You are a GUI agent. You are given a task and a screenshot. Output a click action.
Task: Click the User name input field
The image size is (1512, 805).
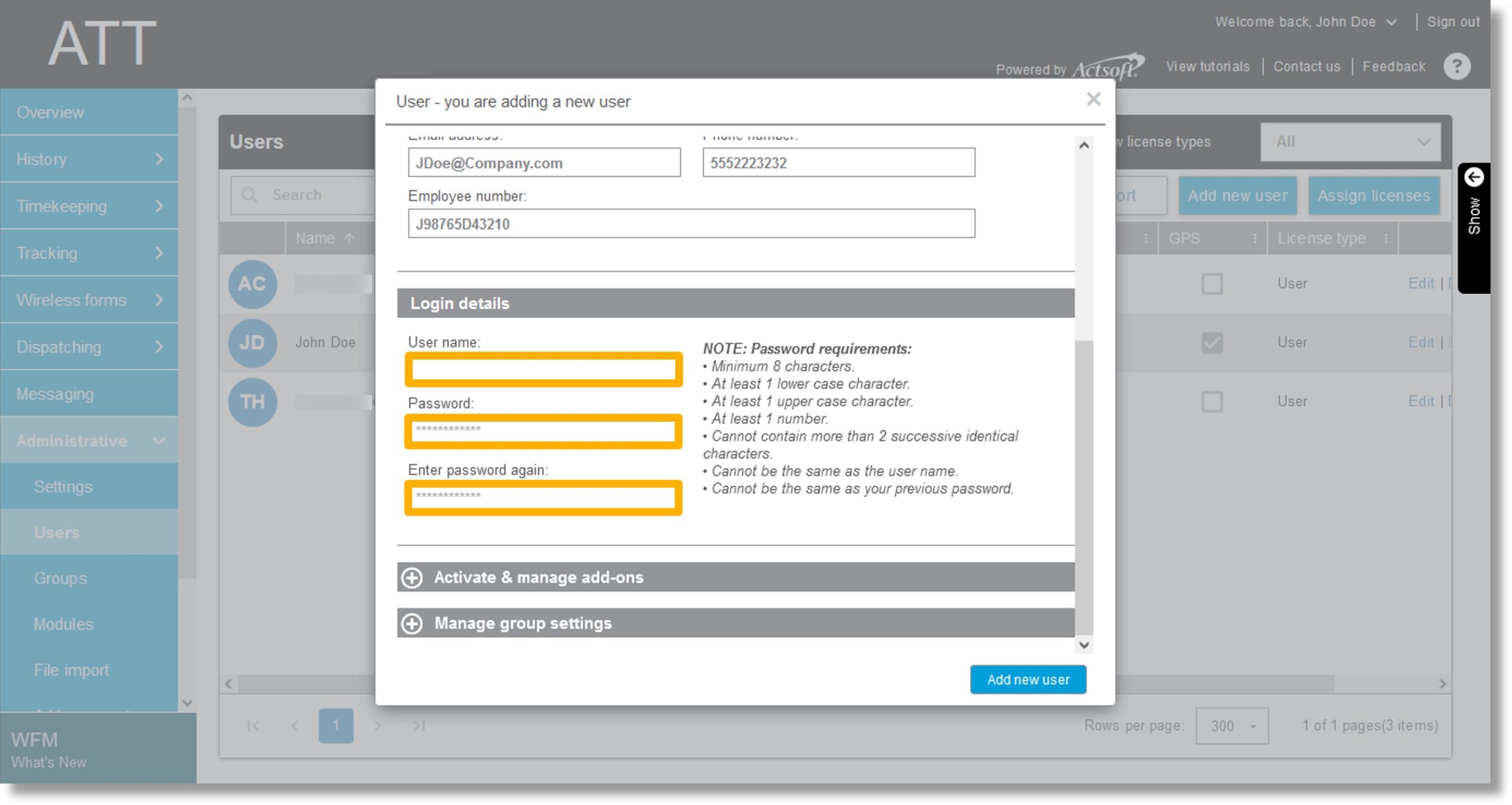[x=545, y=370]
